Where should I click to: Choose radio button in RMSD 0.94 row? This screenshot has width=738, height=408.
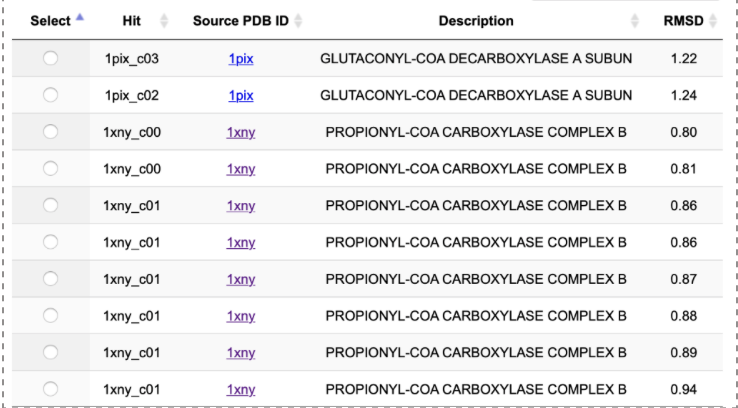tap(50, 389)
